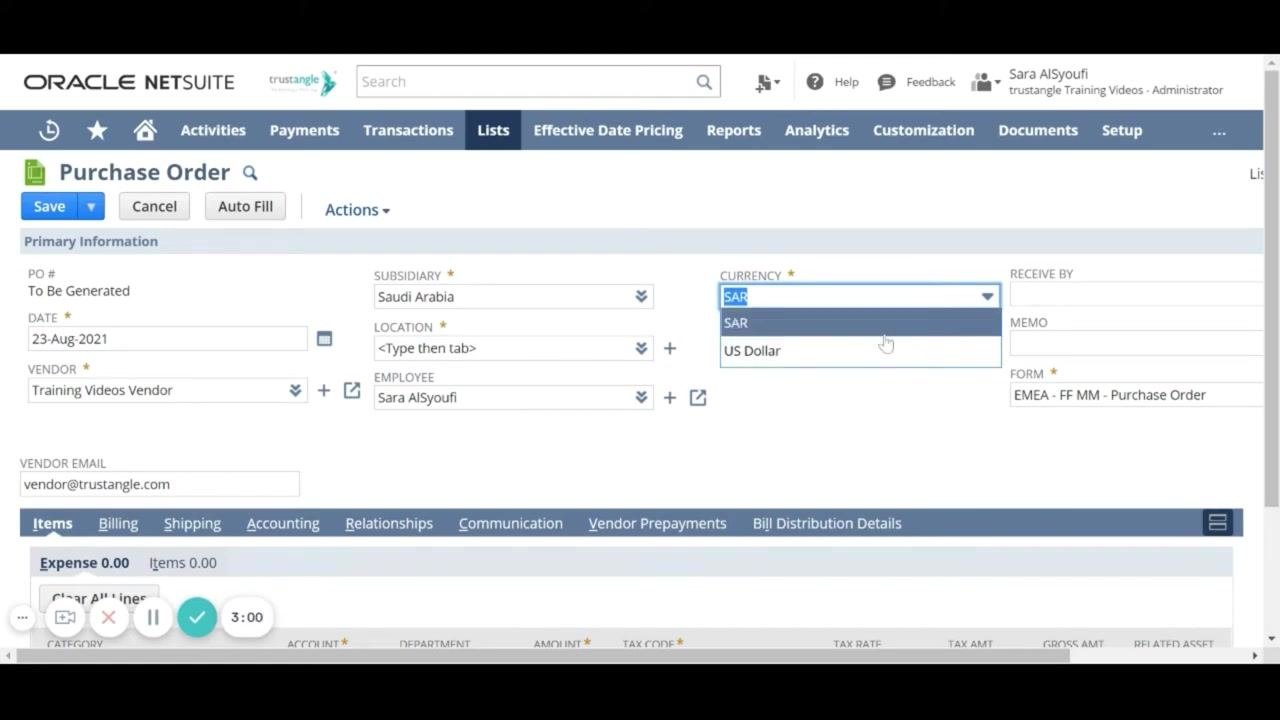Screen dimensions: 1280x720
Task: Open the Employee record link icon
Action: coord(698,398)
